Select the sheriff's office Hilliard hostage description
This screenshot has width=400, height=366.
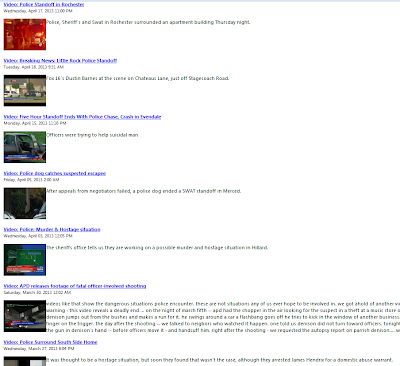pos(157,248)
